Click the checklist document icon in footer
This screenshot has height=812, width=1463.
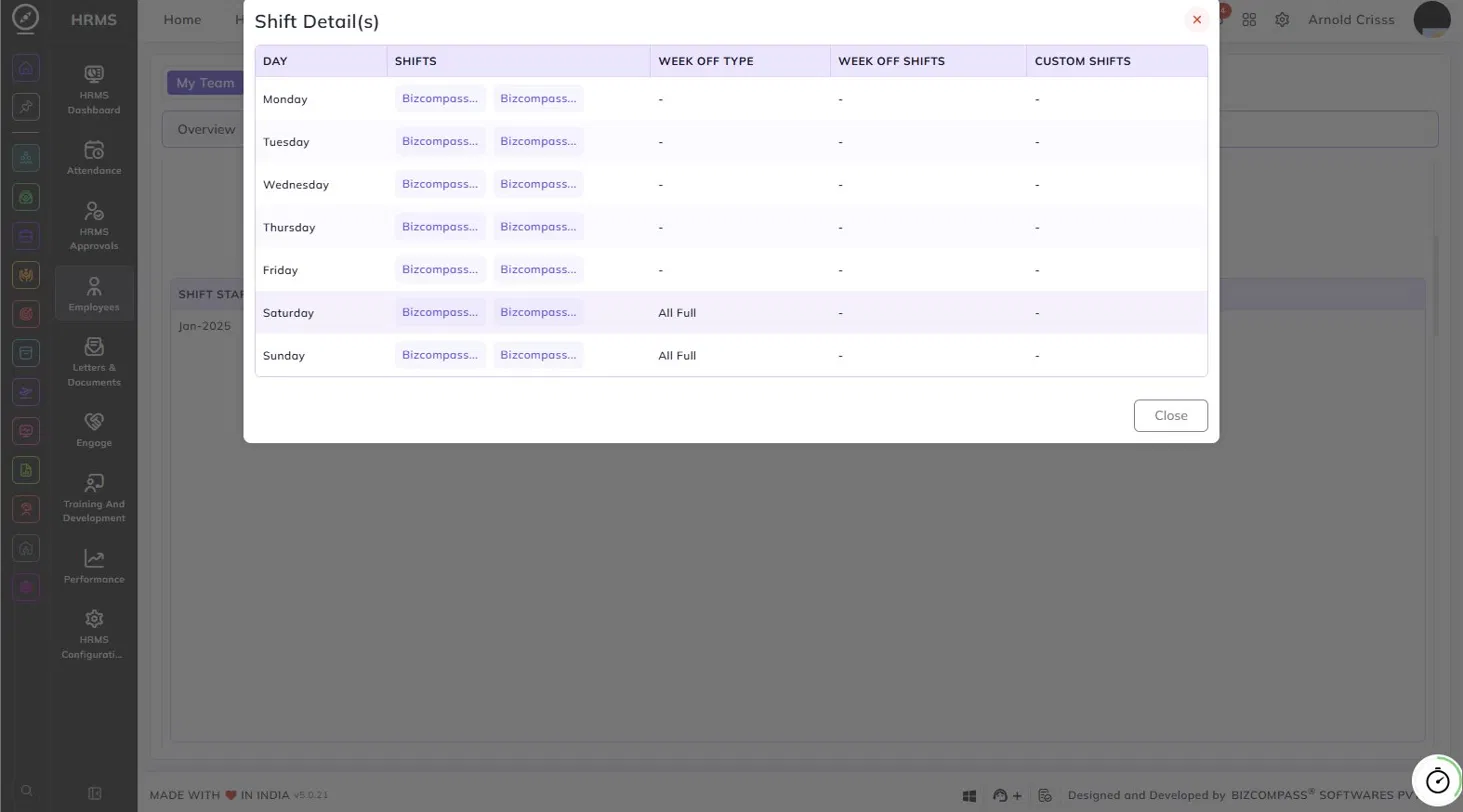[1045, 796]
